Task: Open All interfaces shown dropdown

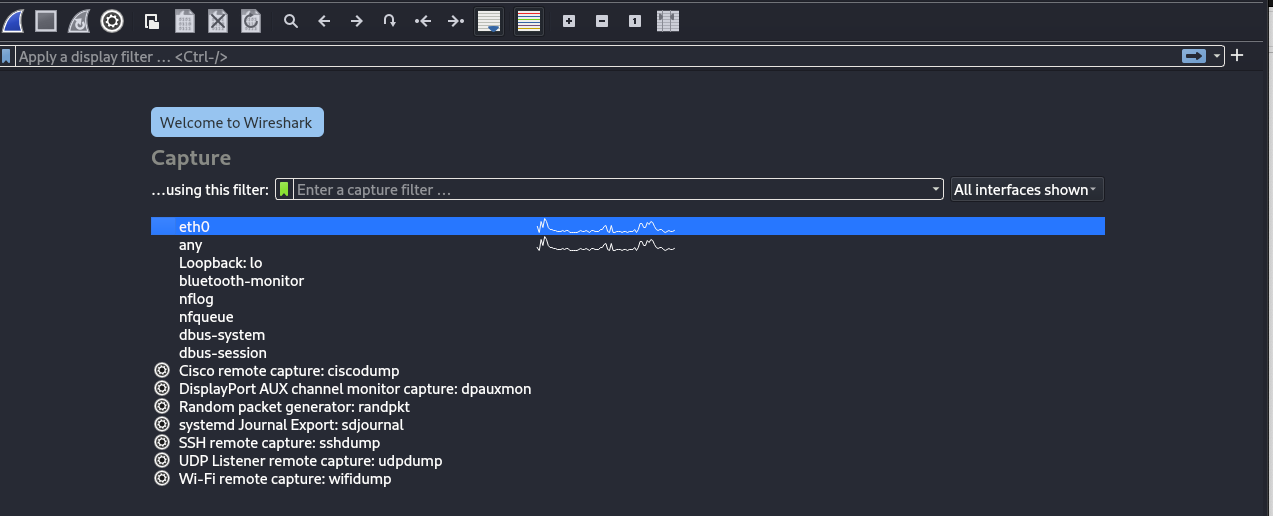Action: pos(1027,189)
